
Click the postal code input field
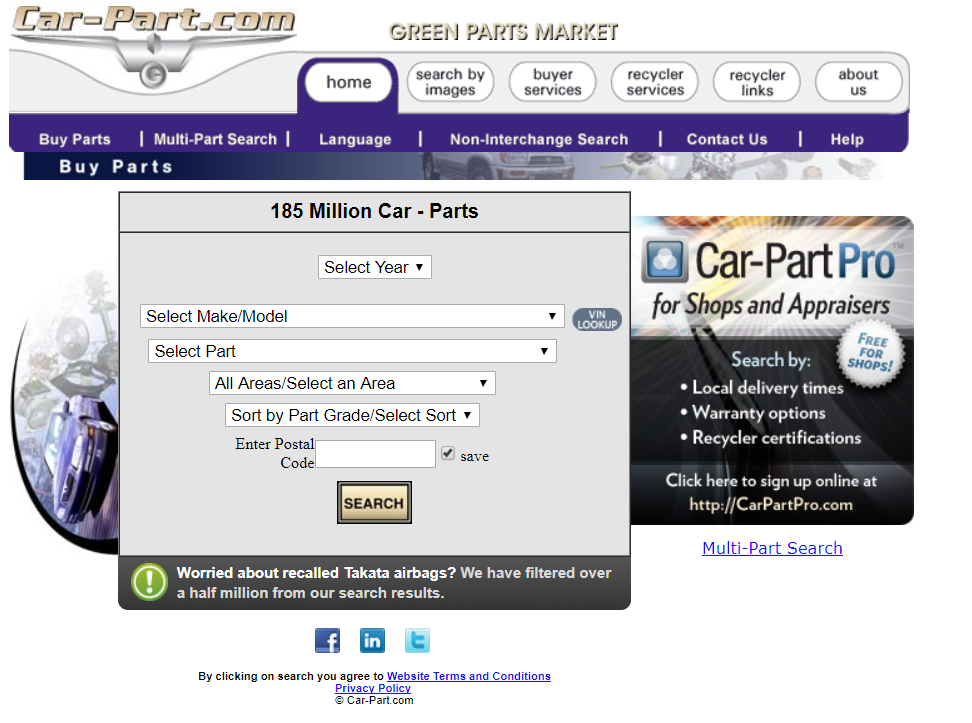[x=375, y=454]
